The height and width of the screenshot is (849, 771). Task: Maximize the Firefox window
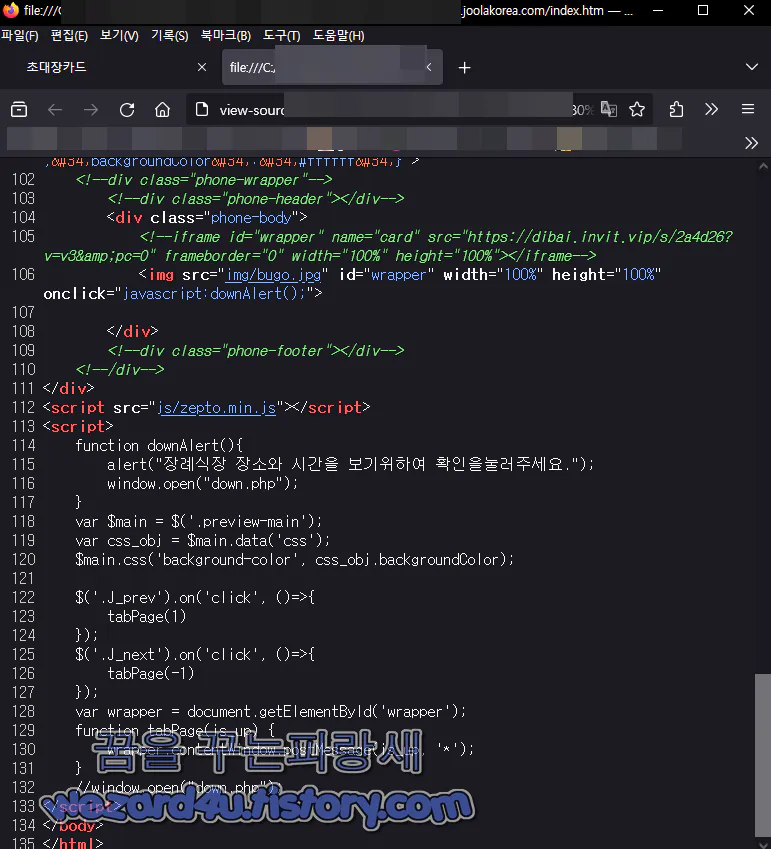click(703, 10)
